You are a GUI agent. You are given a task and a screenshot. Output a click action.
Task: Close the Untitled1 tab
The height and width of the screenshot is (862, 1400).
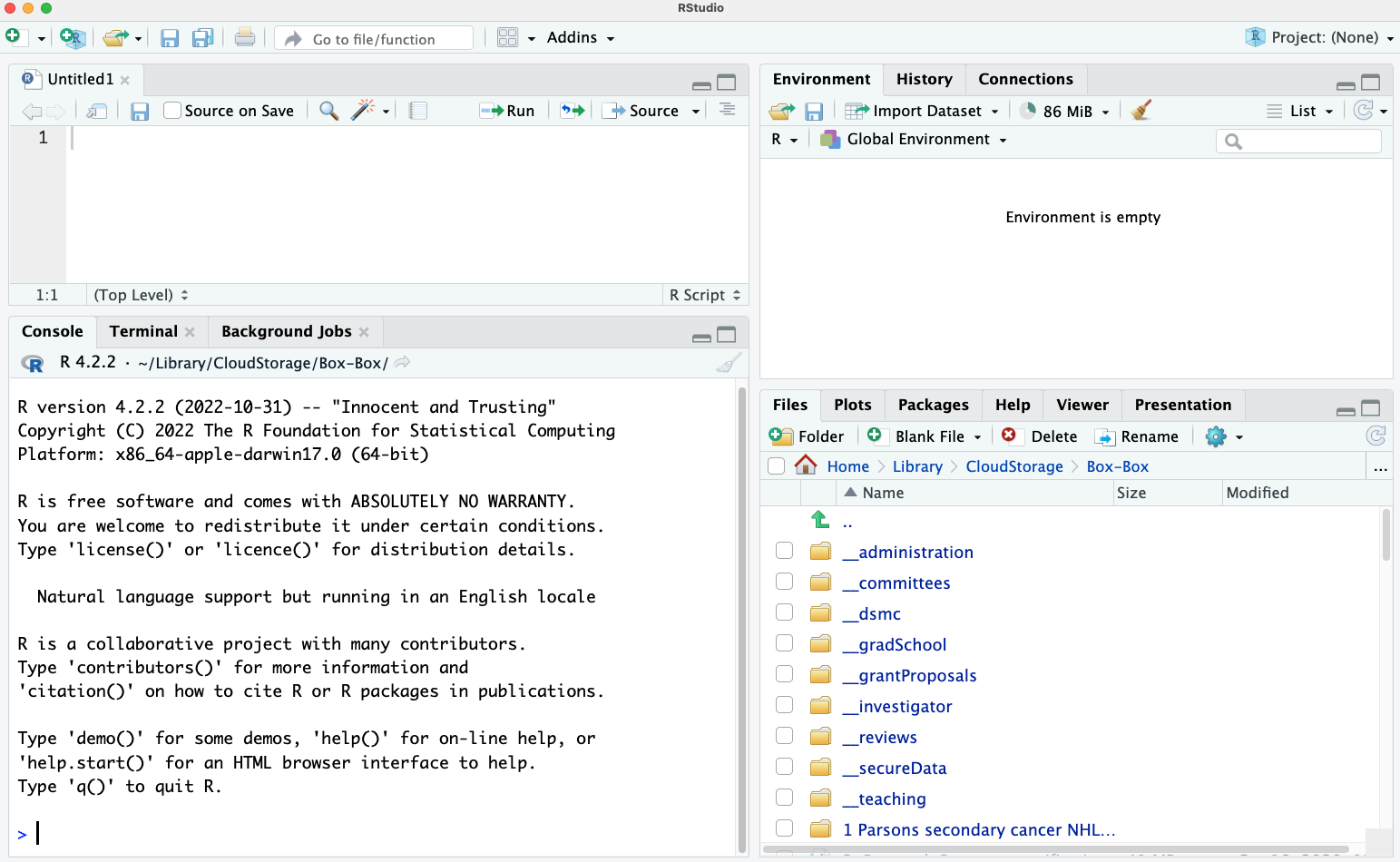[125, 80]
